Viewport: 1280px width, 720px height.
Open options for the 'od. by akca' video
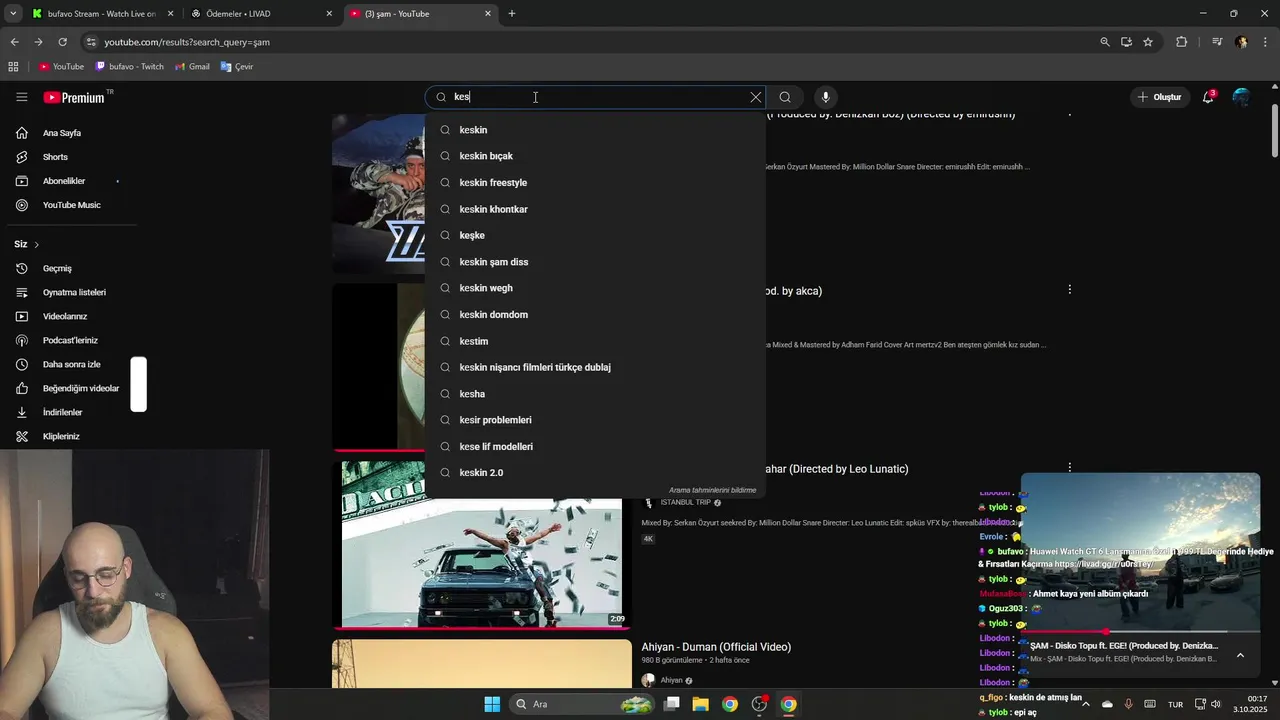[x=1069, y=289]
